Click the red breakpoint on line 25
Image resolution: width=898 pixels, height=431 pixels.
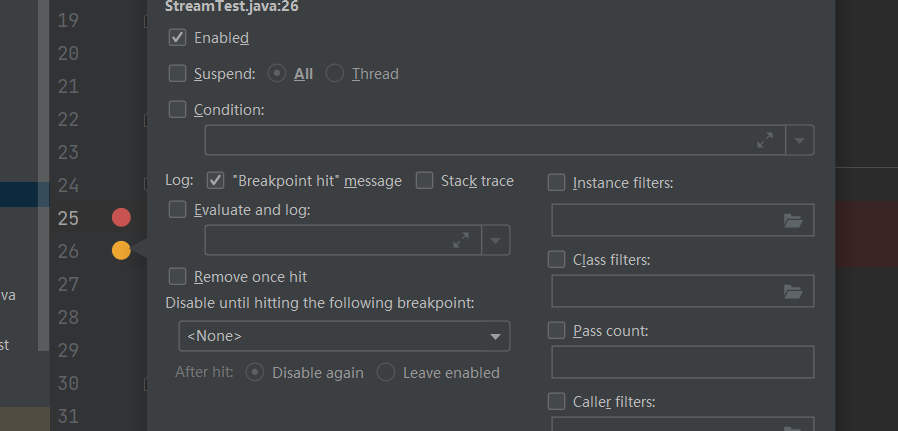pos(122,217)
